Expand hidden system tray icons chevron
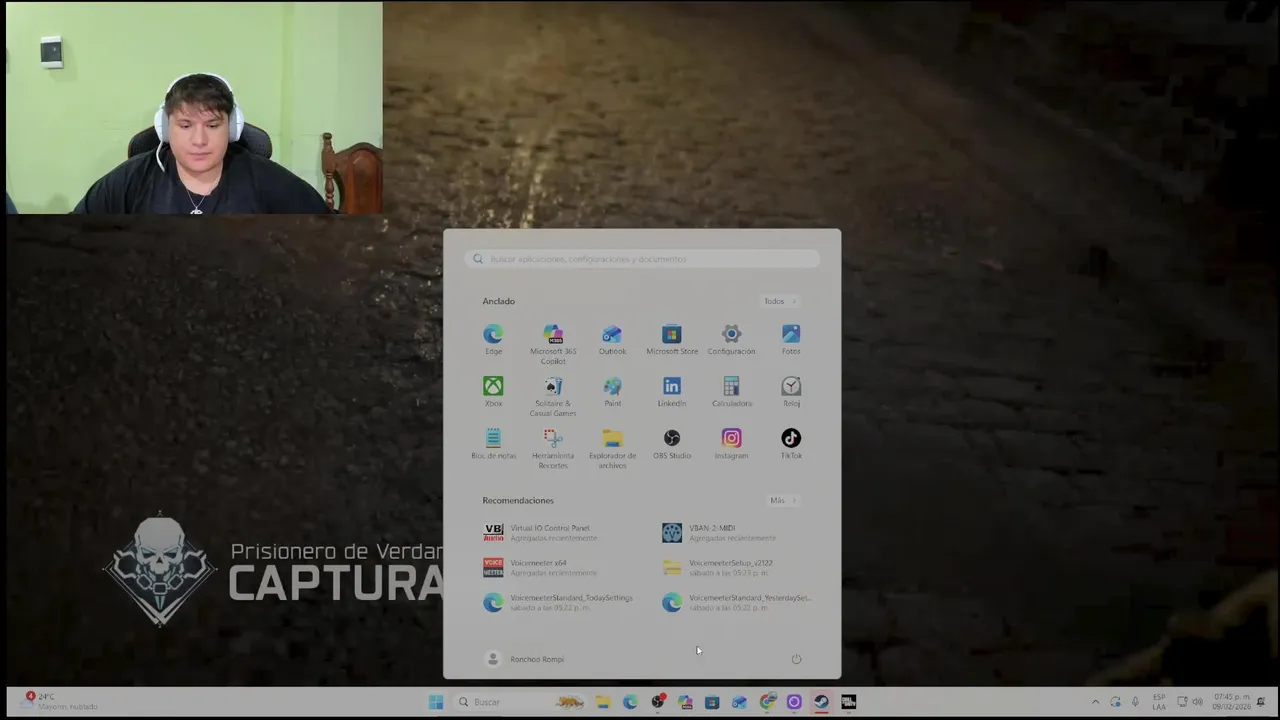This screenshot has height=720, width=1280. click(x=1095, y=702)
